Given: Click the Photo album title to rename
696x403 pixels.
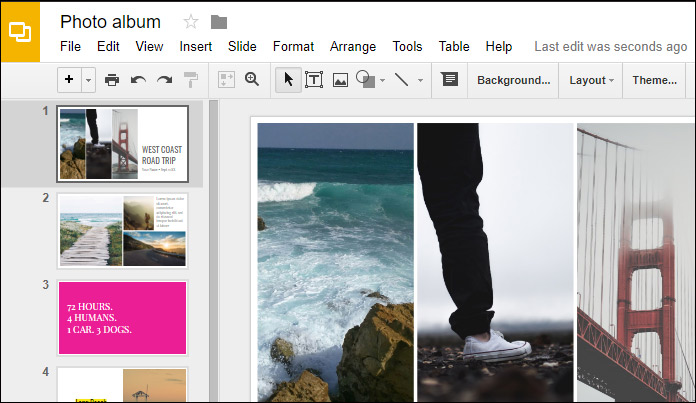Looking at the screenshot, I should point(111,22).
